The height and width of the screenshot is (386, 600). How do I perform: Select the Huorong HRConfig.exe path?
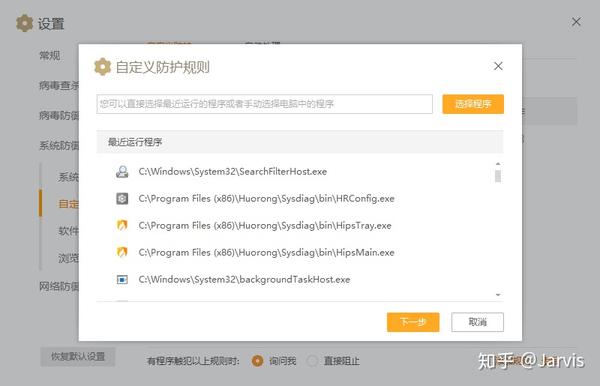266,199
